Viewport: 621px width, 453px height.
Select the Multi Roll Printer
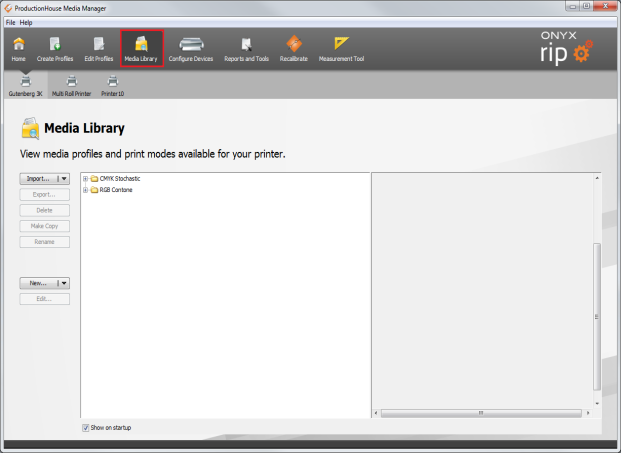pyautogui.click(x=72, y=86)
